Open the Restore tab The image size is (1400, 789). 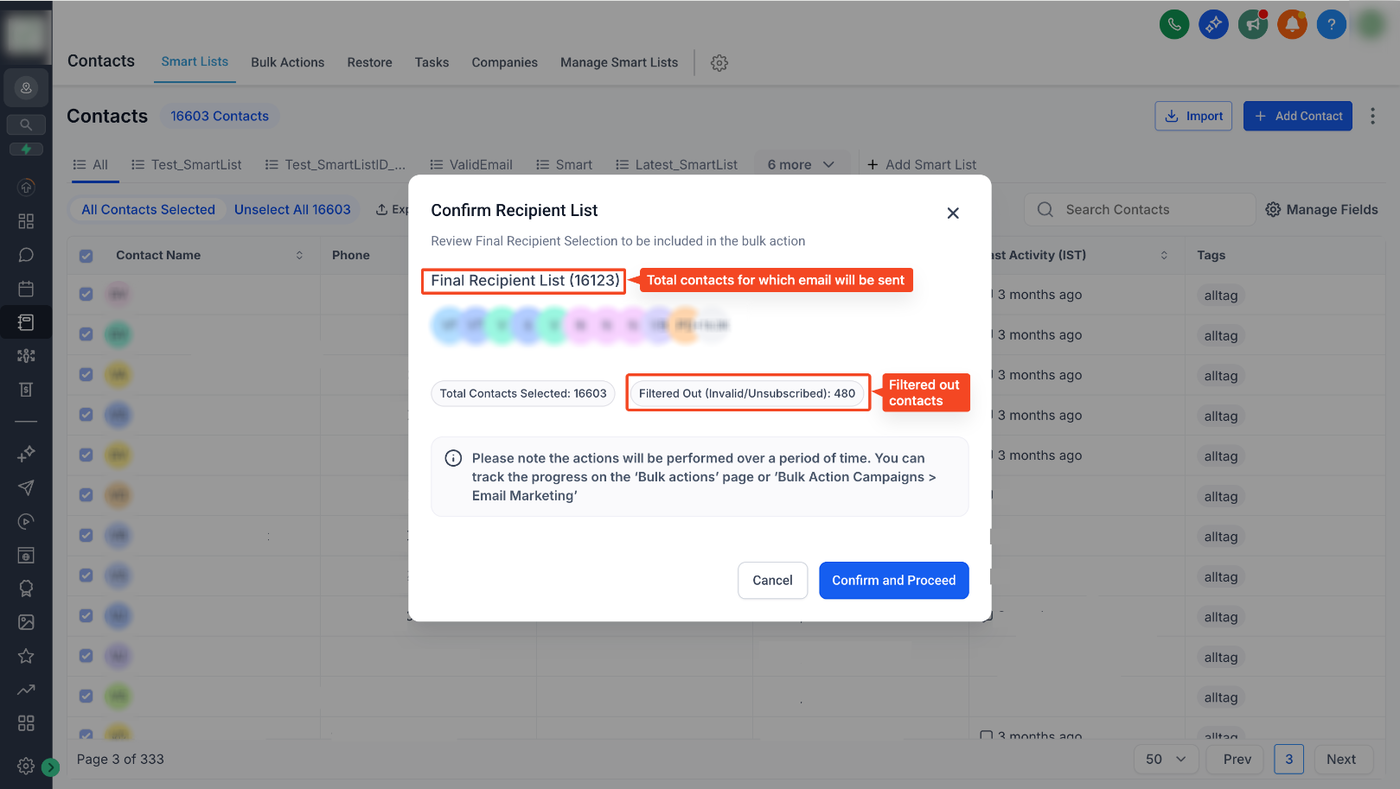(370, 62)
